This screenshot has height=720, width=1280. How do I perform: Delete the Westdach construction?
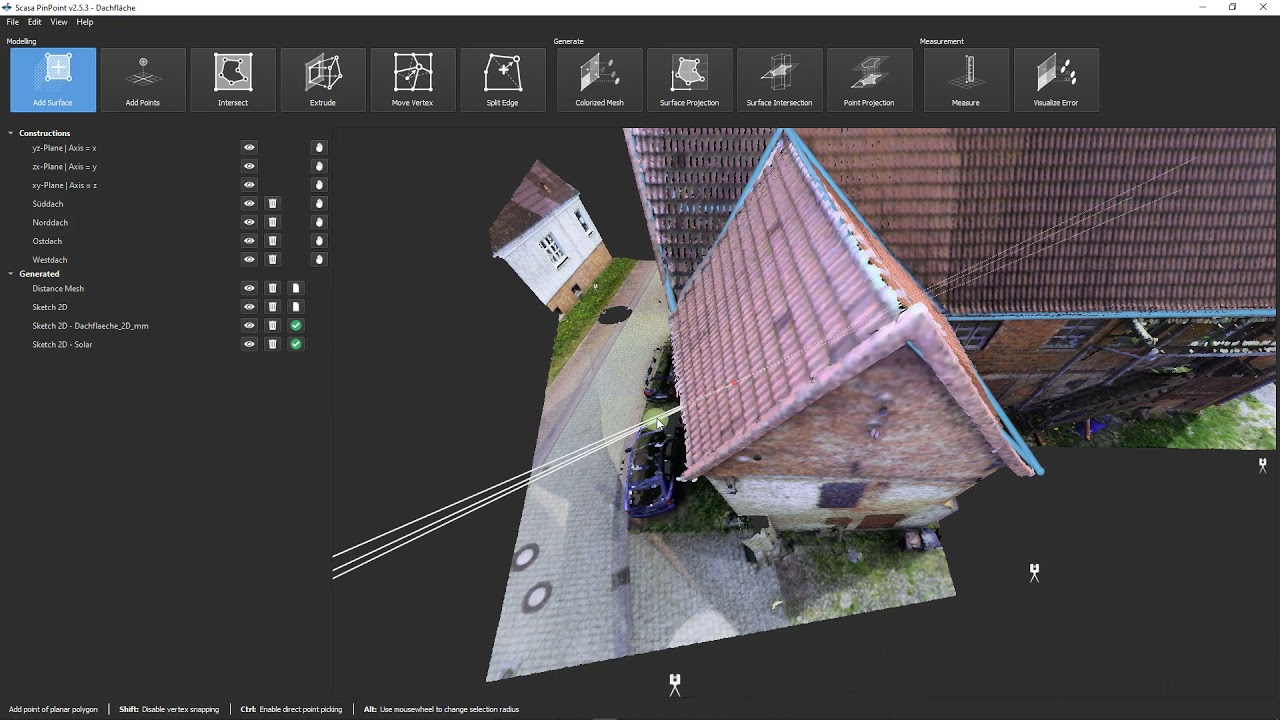(272, 260)
